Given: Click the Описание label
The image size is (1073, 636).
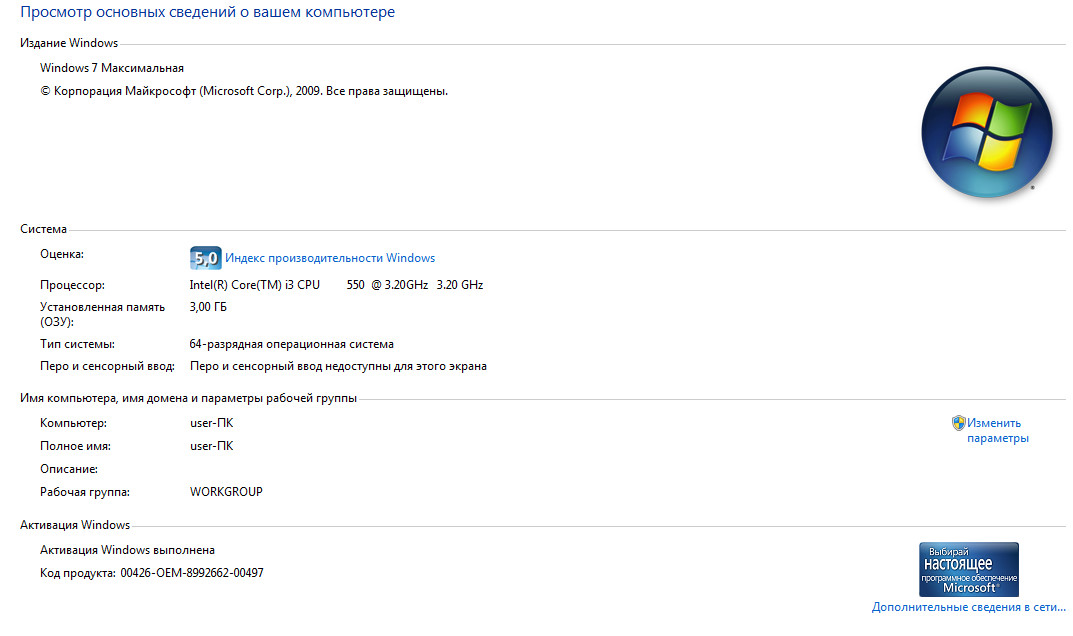Looking at the screenshot, I should tap(69, 469).
